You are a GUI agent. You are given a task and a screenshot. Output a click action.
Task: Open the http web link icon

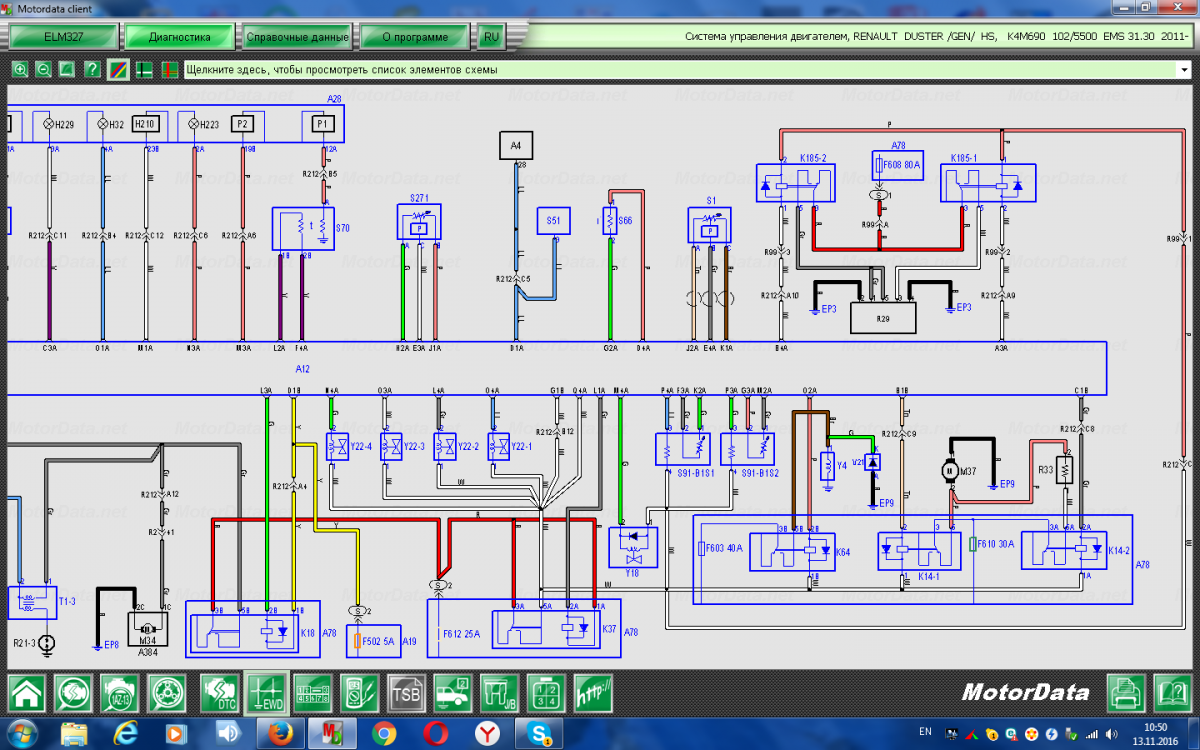[593, 691]
